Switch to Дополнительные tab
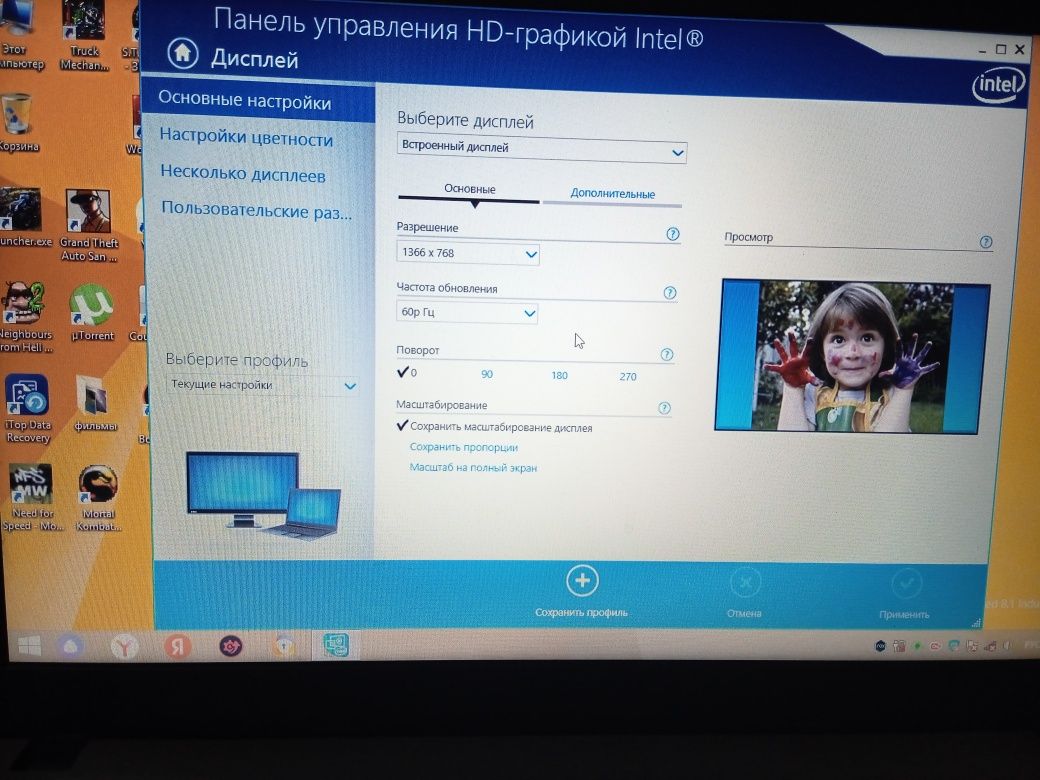Image resolution: width=1040 pixels, height=780 pixels. point(612,194)
